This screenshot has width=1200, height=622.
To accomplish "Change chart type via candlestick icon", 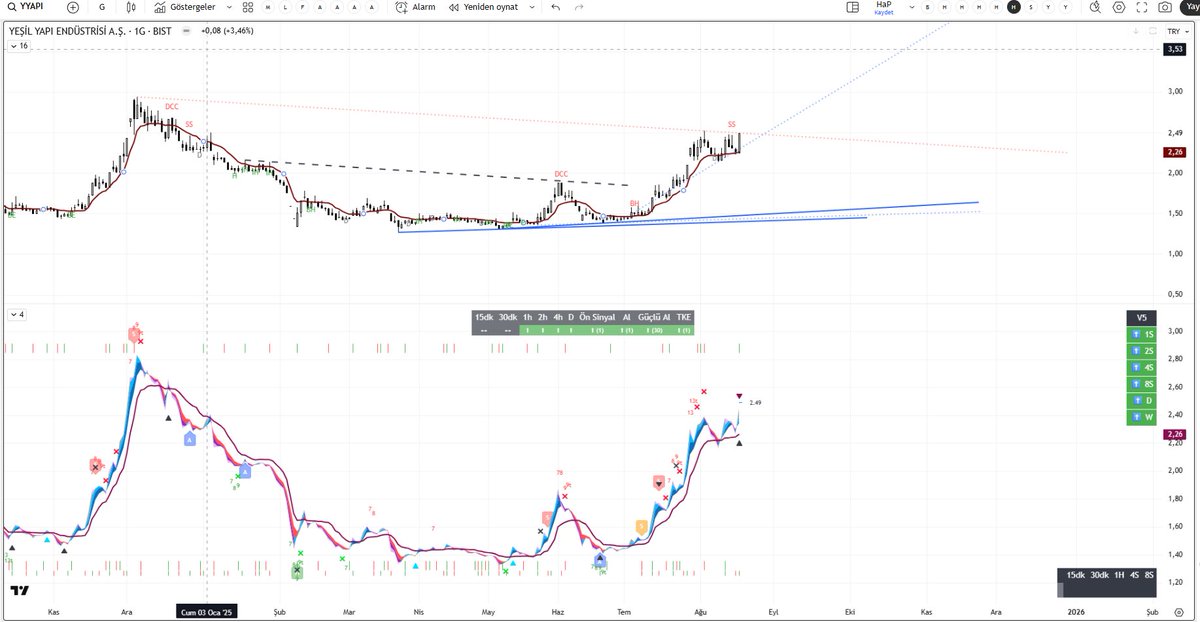I will (130, 7).
